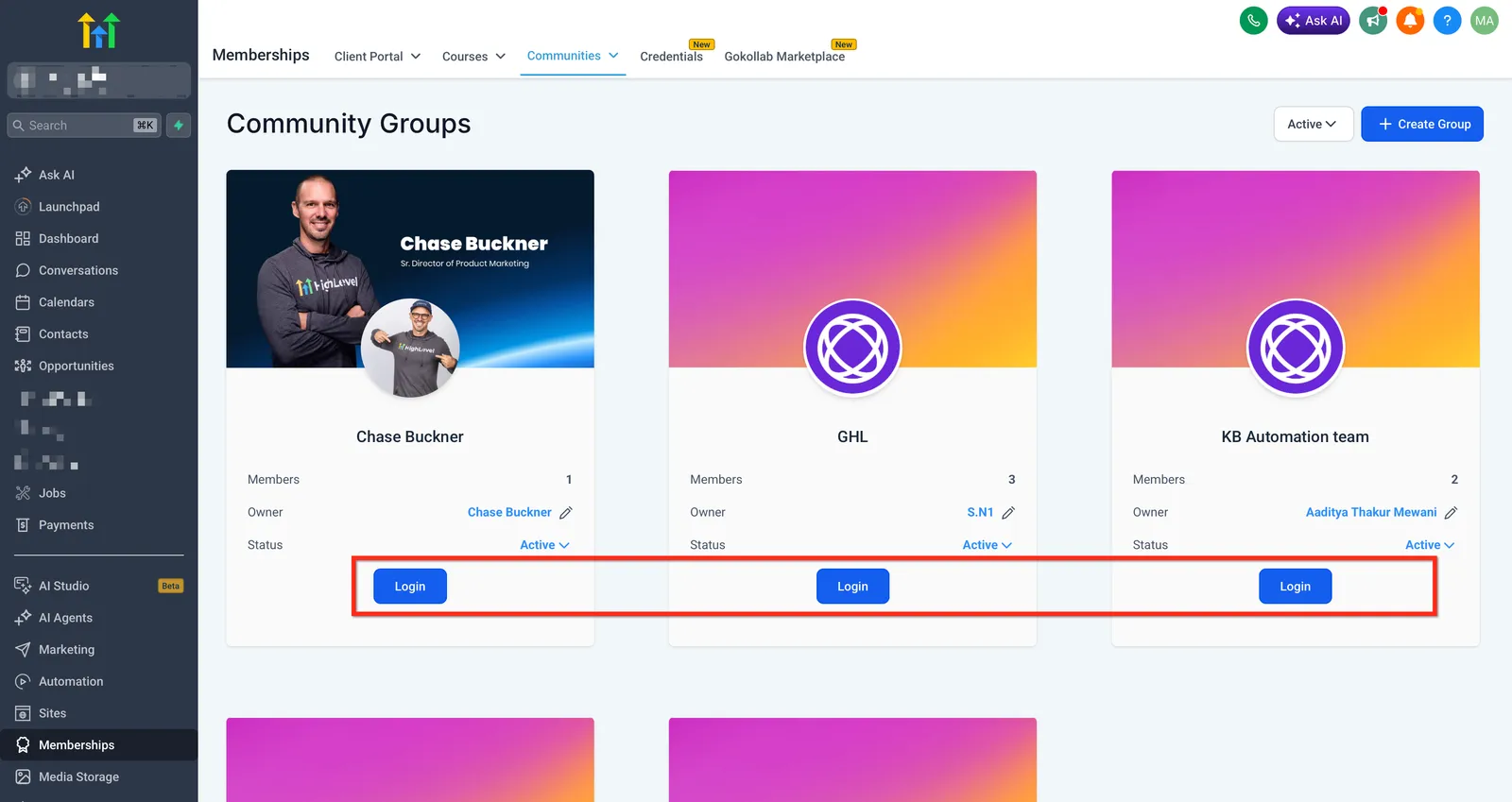Expand the Client Portal menu

click(377, 57)
